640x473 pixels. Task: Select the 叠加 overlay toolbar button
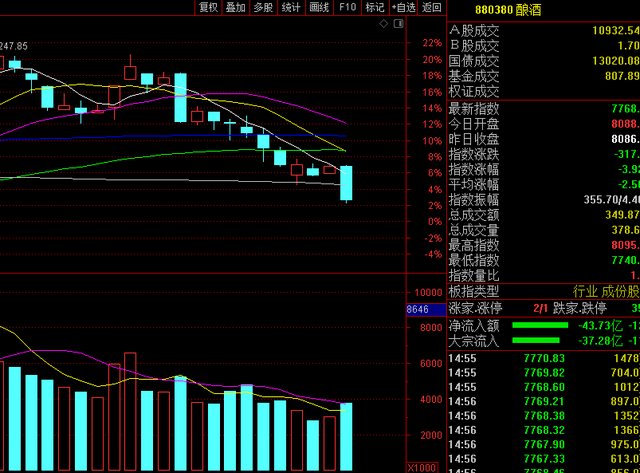coord(235,7)
